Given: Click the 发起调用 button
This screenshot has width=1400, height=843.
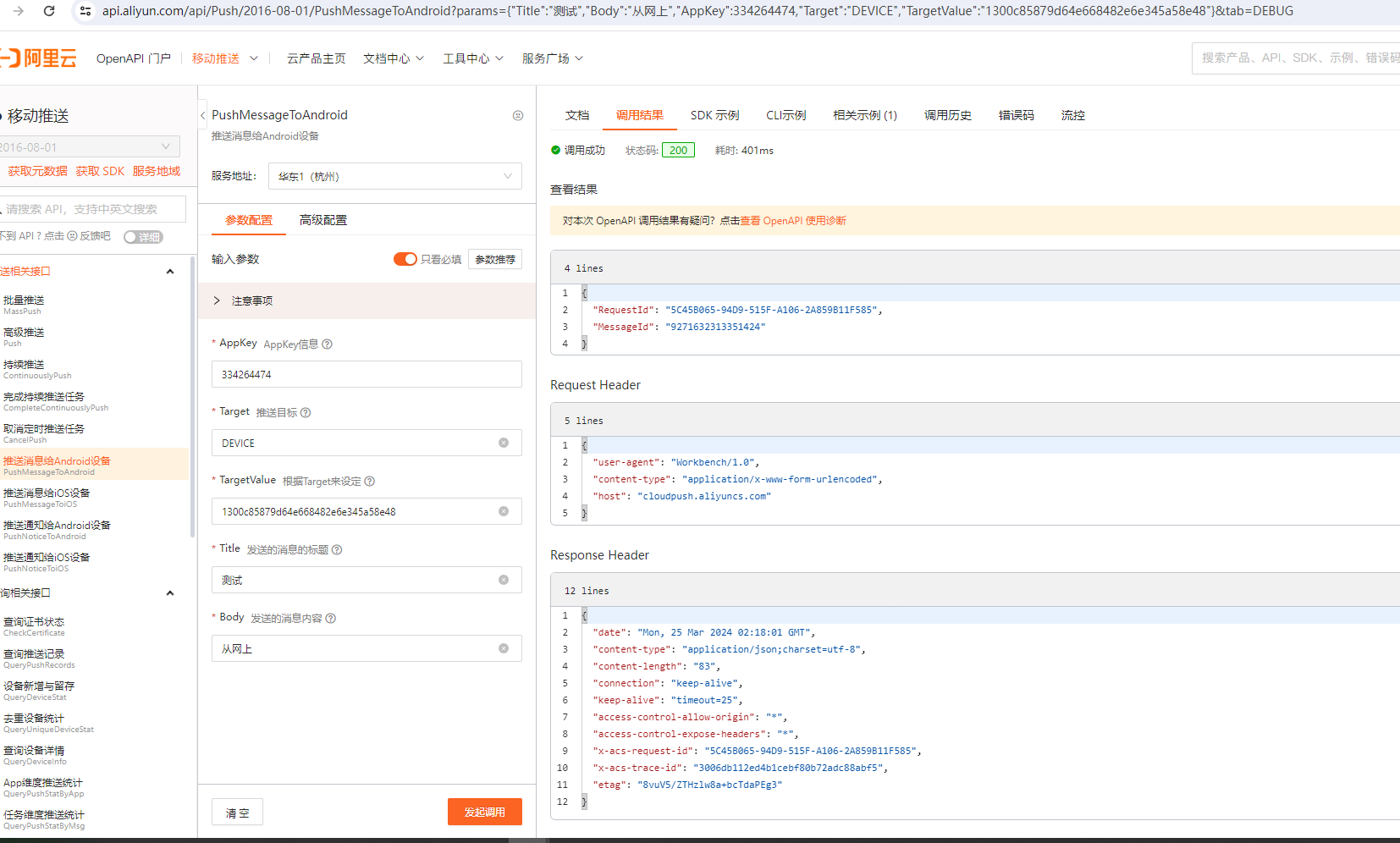Looking at the screenshot, I should pos(485,812).
